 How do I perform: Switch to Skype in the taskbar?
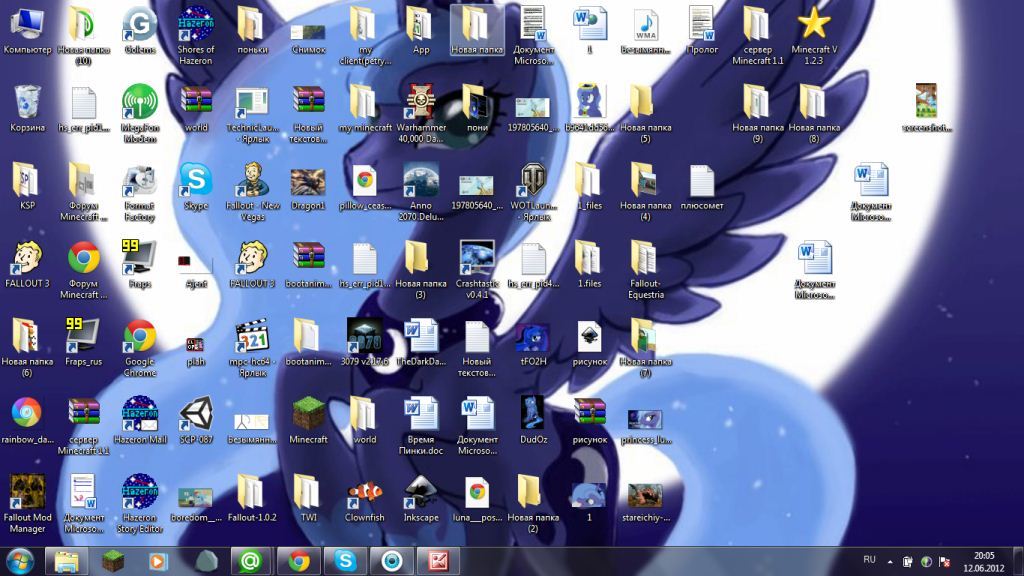click(x=344, y=560)
